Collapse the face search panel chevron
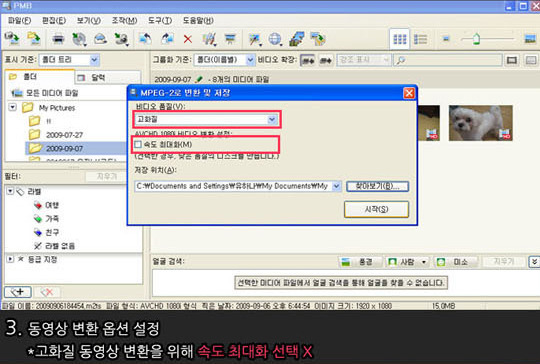This screenshot has width=540, height=364. tap(534, 262)
